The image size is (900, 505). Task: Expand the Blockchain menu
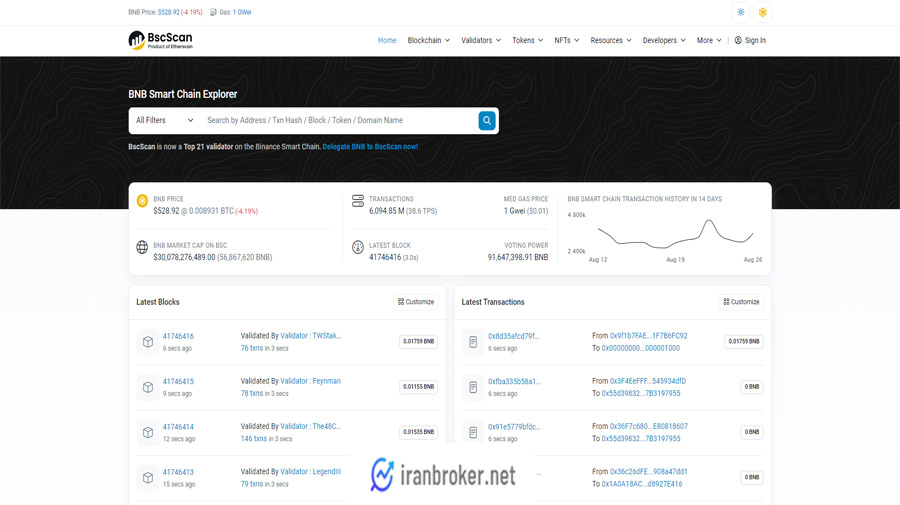click(429, 40)
